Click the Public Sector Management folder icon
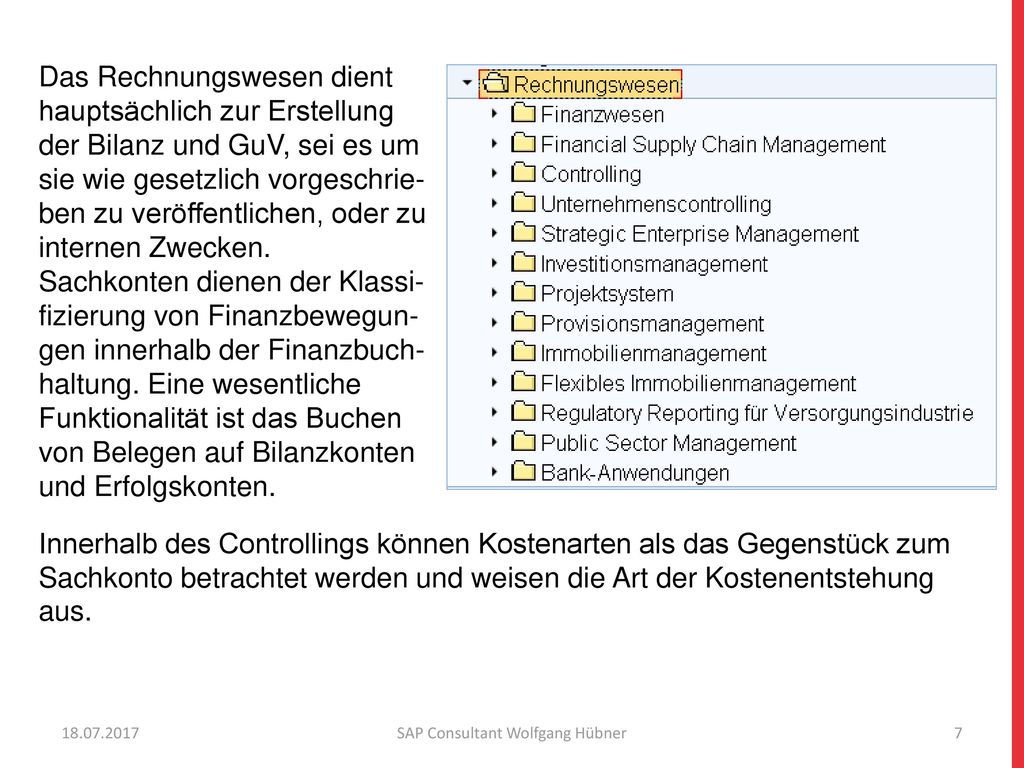This screenshot has height=768, width=1024. pos(523,441)
